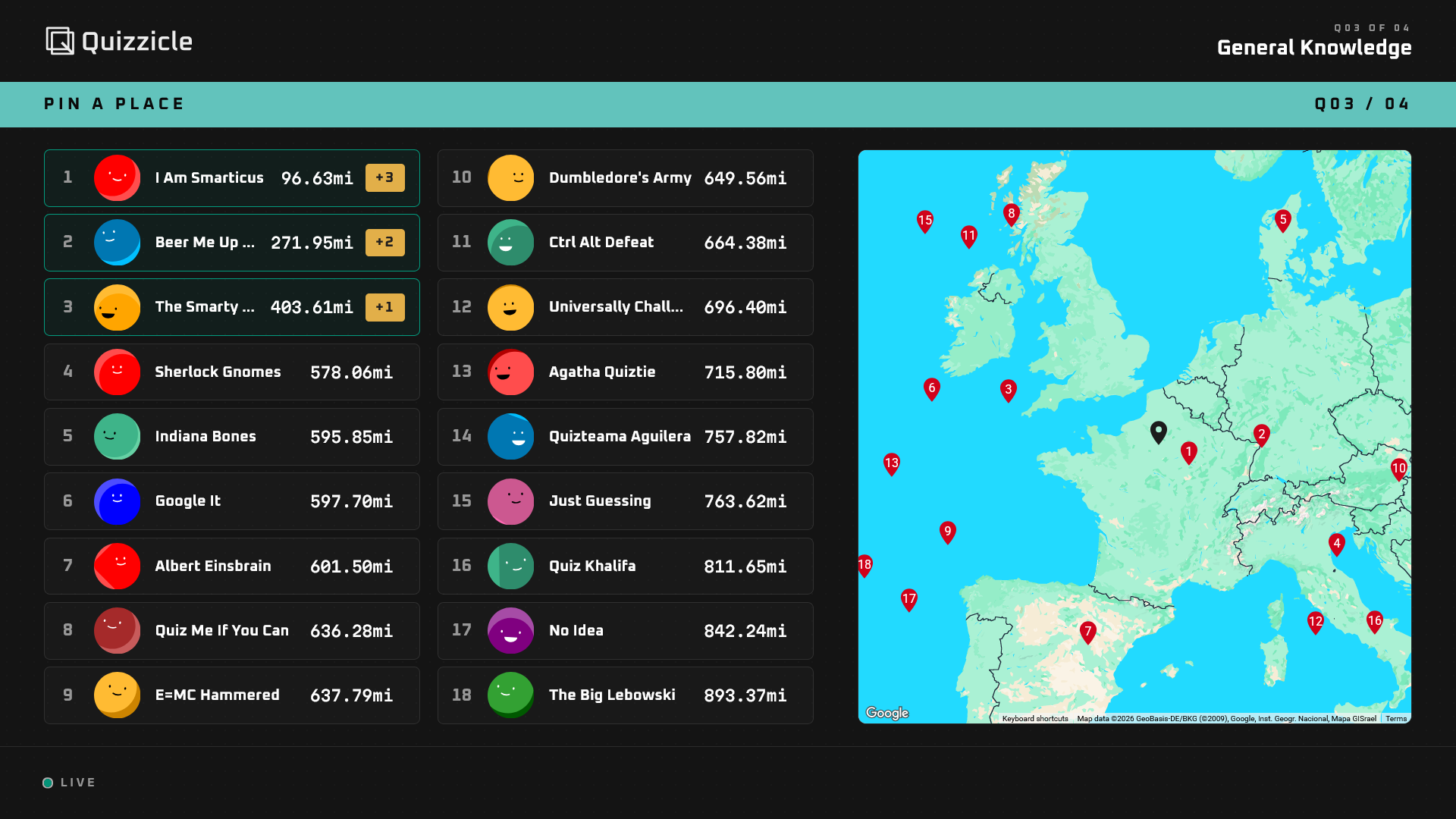The height and width of the screenshot is (819, 1456).
Task: Click the 893.37mi distance value
Action: click(x=745, y=695)
